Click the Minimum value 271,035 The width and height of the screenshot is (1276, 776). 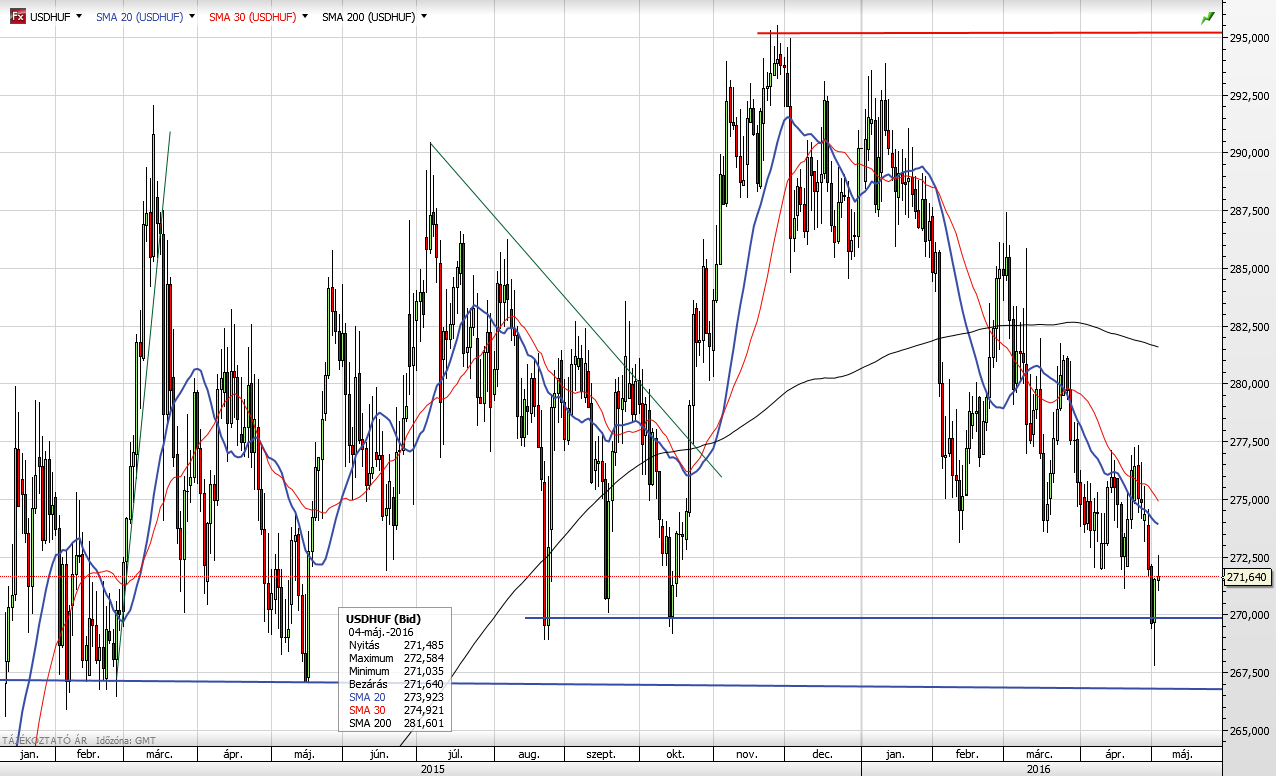click(x=426, y=671)
